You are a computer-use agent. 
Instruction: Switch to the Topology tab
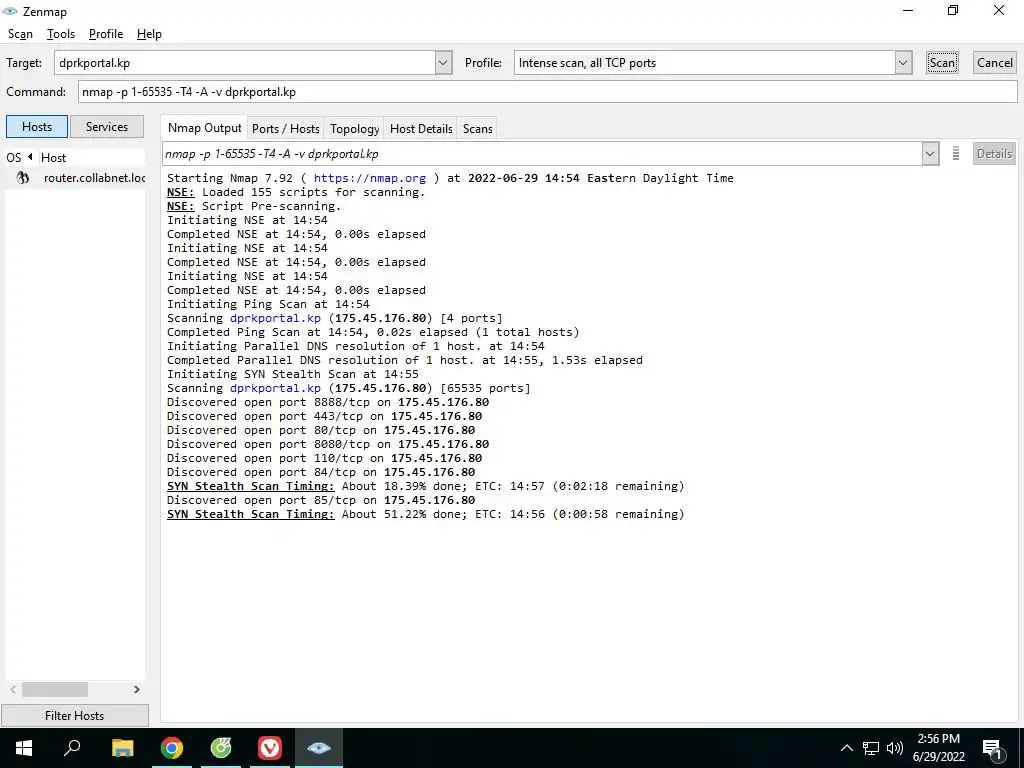pos(354,129)
